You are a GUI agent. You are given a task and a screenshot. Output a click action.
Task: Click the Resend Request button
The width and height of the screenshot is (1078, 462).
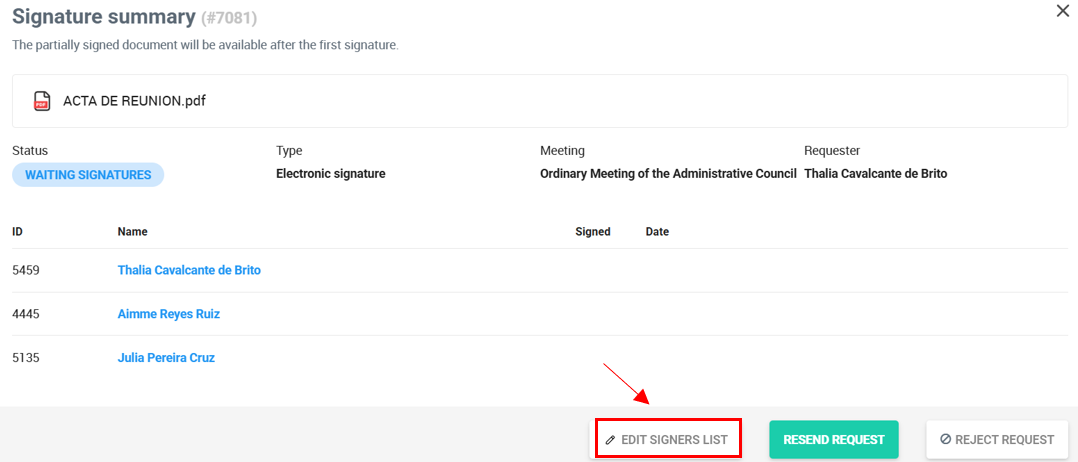pyautogui.click(x=833, y=439)
